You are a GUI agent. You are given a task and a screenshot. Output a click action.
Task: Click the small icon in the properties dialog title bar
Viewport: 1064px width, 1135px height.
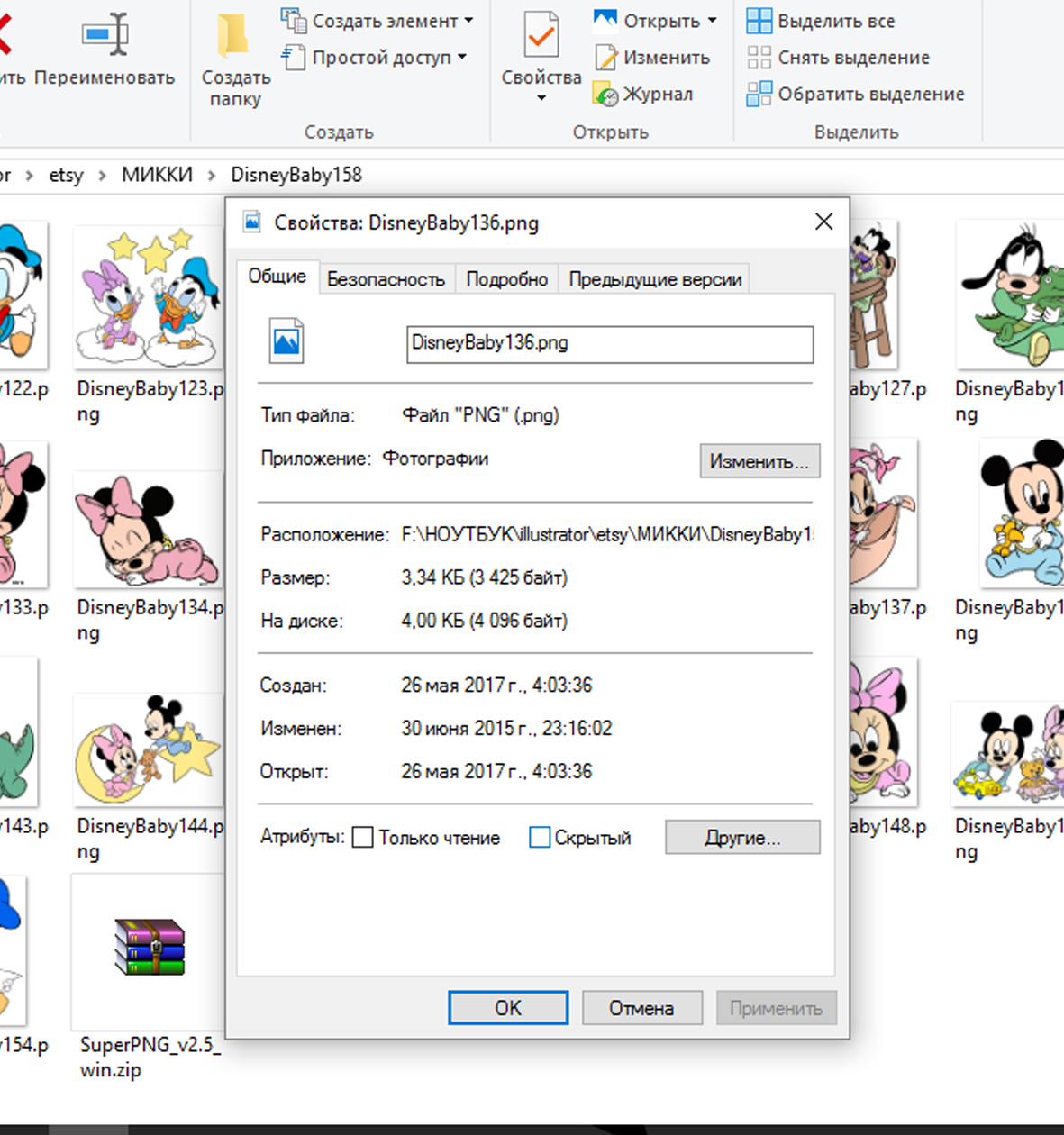click(252, 222)
